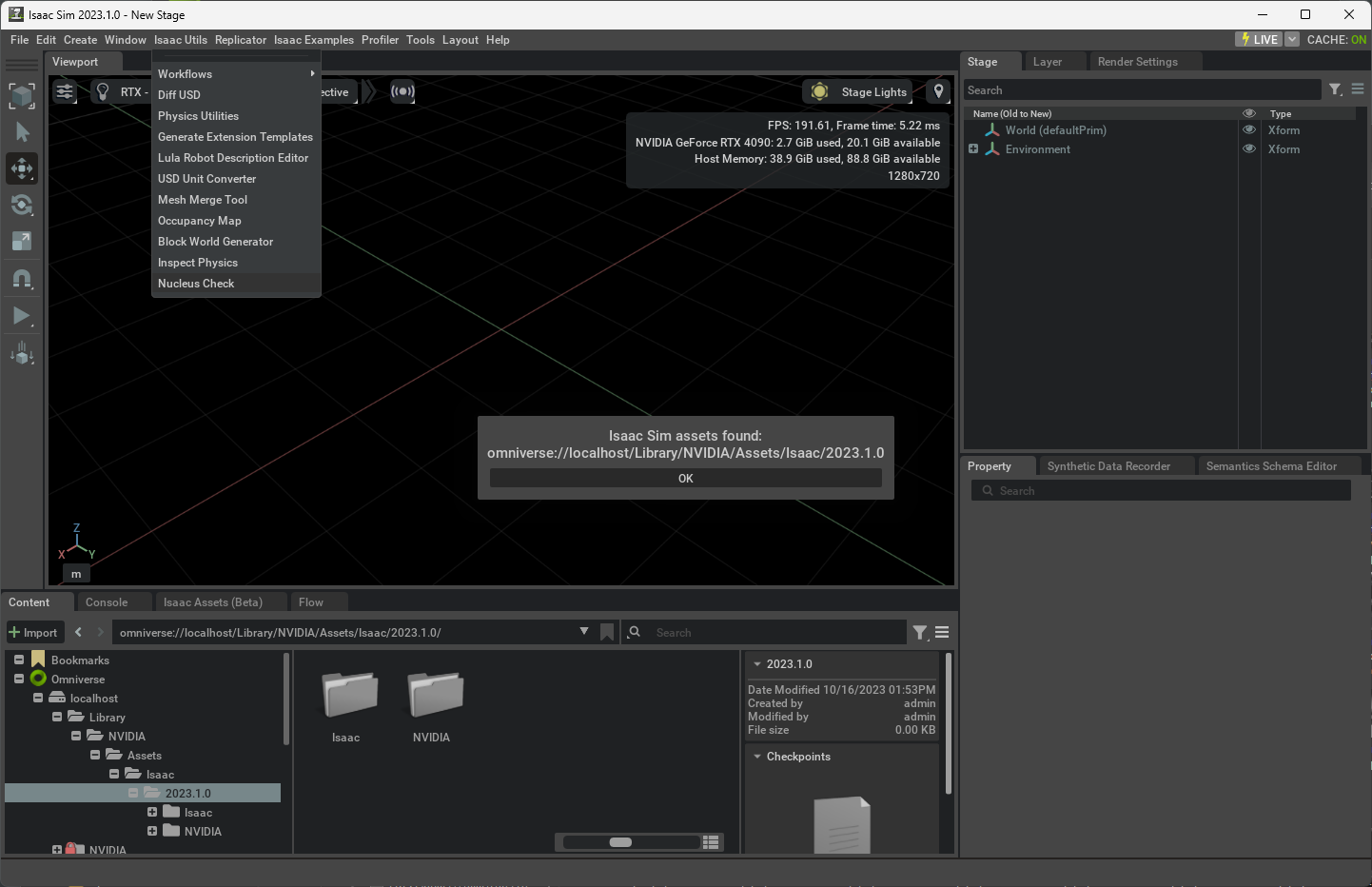
Task: Toggle visibility of the Environment prim
Action: [1249, 149]
